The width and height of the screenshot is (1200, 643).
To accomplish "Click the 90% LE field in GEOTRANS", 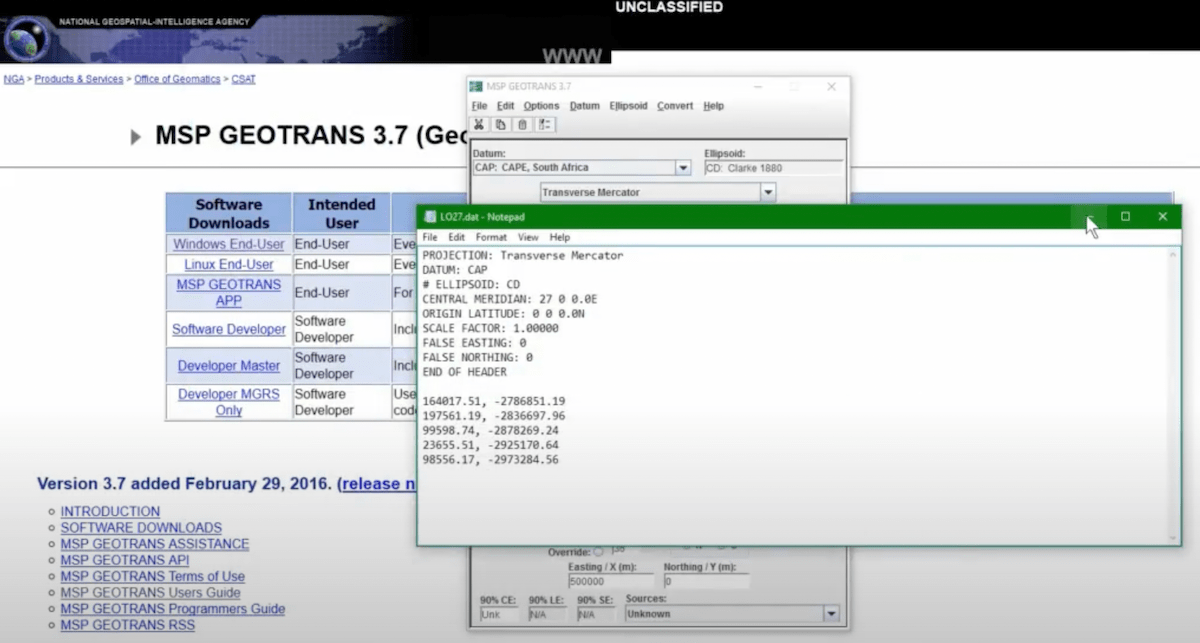I will [x=548, y=614].
